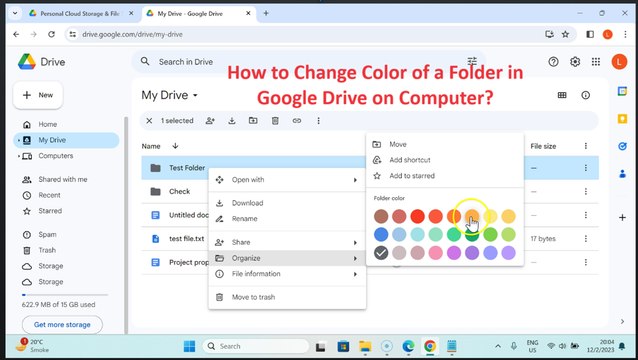The height and width of the screenshot is (360, 638).
Task: Open Starred in the sidebar
Action: [x=66, y=211]
